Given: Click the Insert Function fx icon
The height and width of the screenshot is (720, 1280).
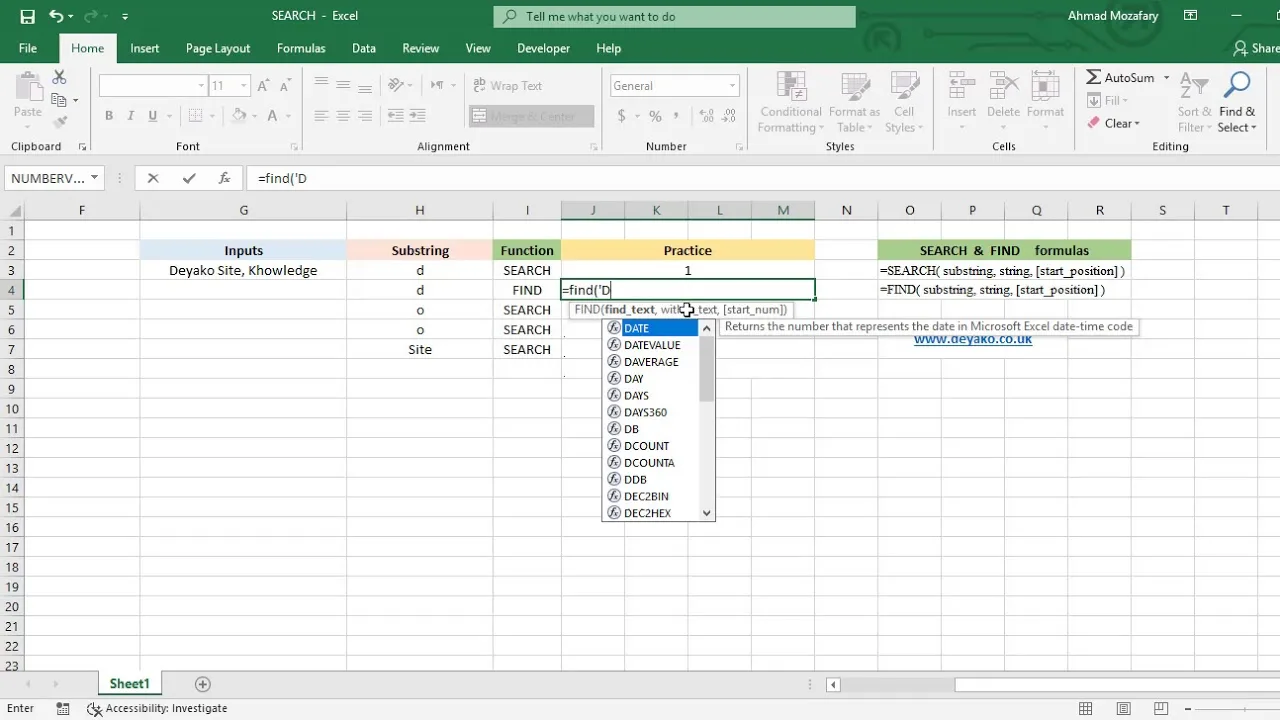Looking at the screenshot, I should pyautogui.click(x=225, y=178).
